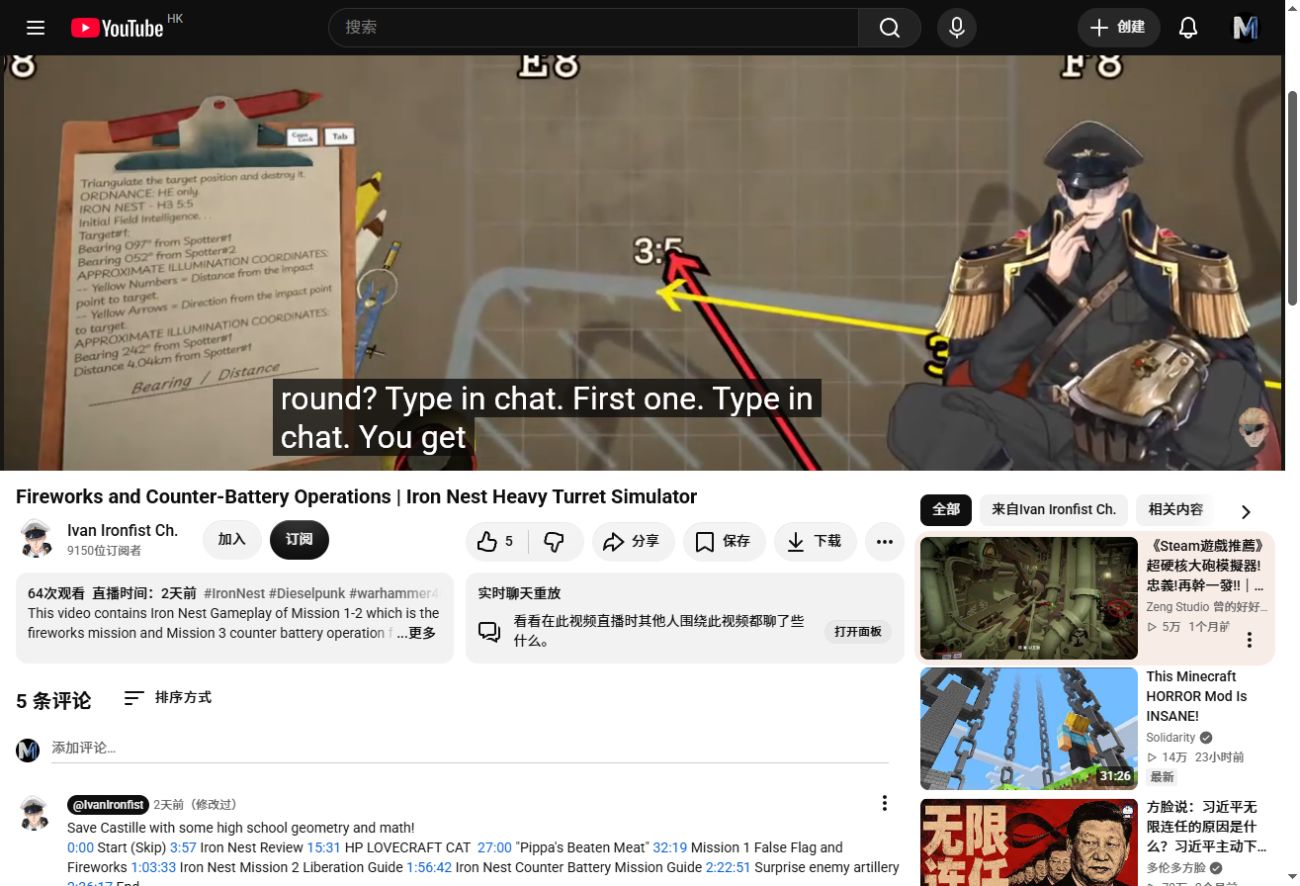Open the account avatar menu

click(1245, 28)
